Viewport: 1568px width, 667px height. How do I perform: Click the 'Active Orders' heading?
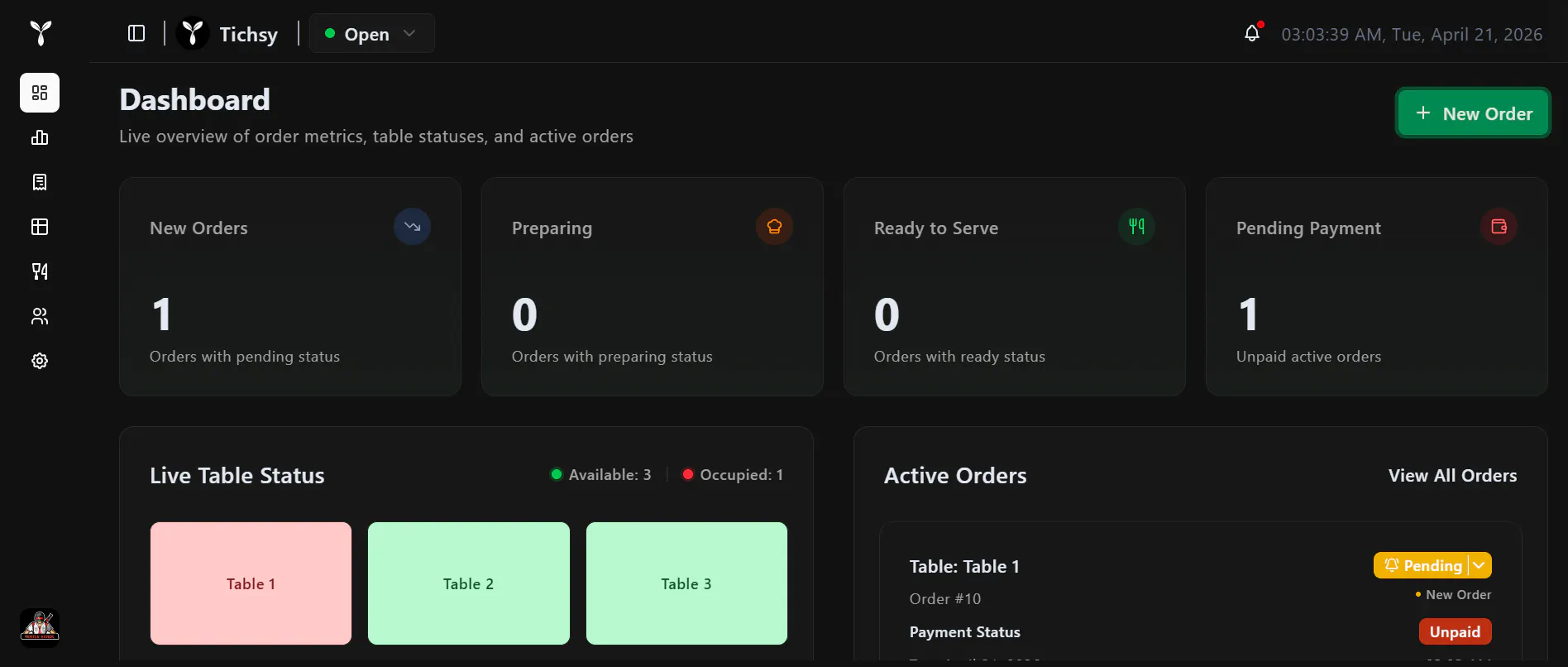[x=955, y=476]
